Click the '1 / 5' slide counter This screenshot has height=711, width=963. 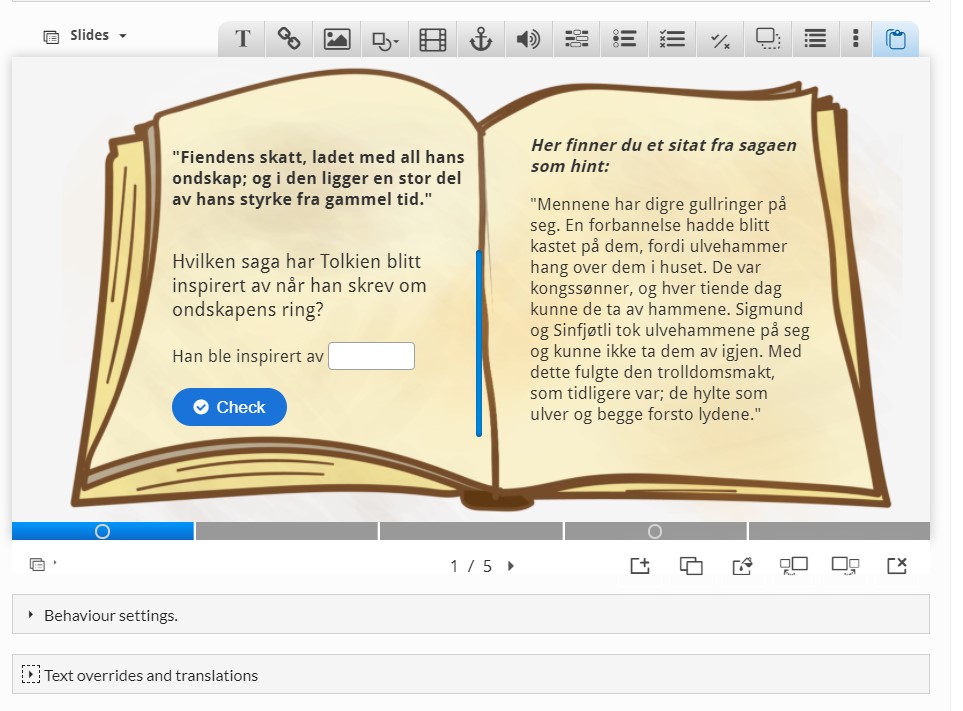pos(470,565)
